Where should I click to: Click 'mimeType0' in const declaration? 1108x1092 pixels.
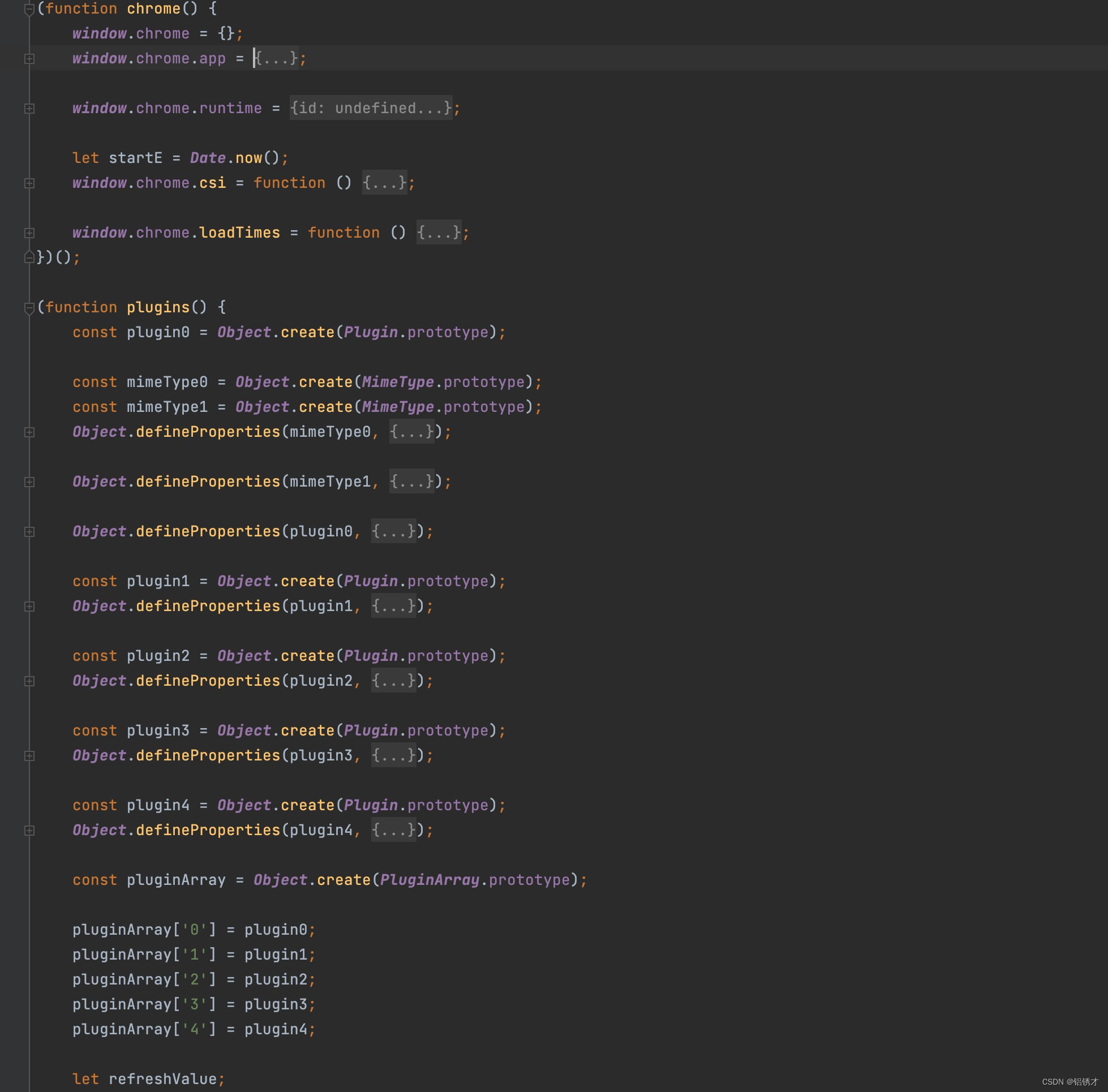point(167,382)
